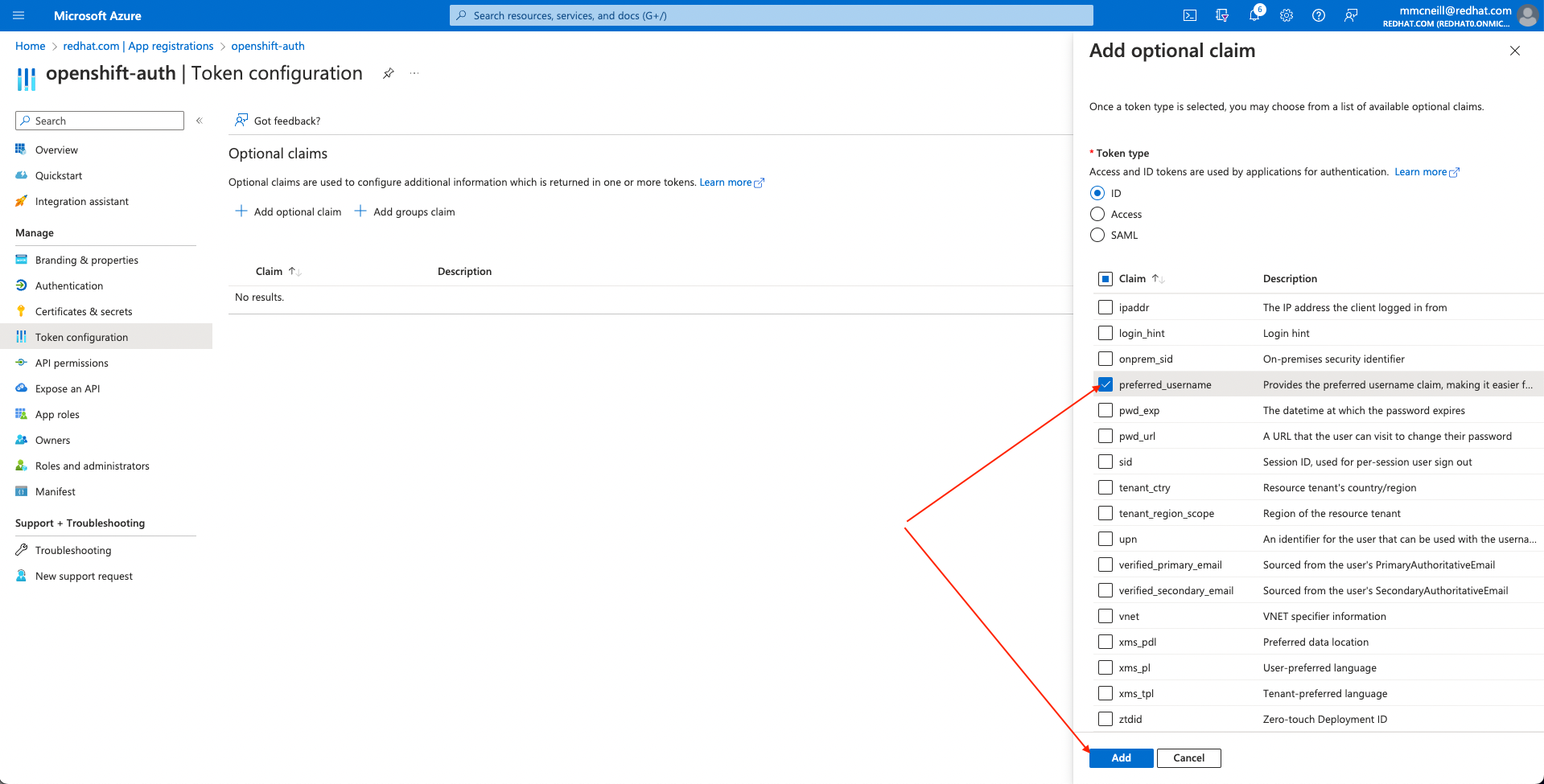Click the Got feedback? smiley icon
The height and width of the screenshot is (784, 1544).
[x=241, y=120]
